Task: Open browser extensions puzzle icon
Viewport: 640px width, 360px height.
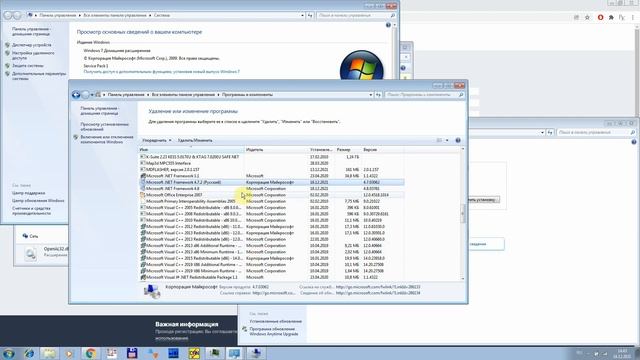Action: pos(611,18)
